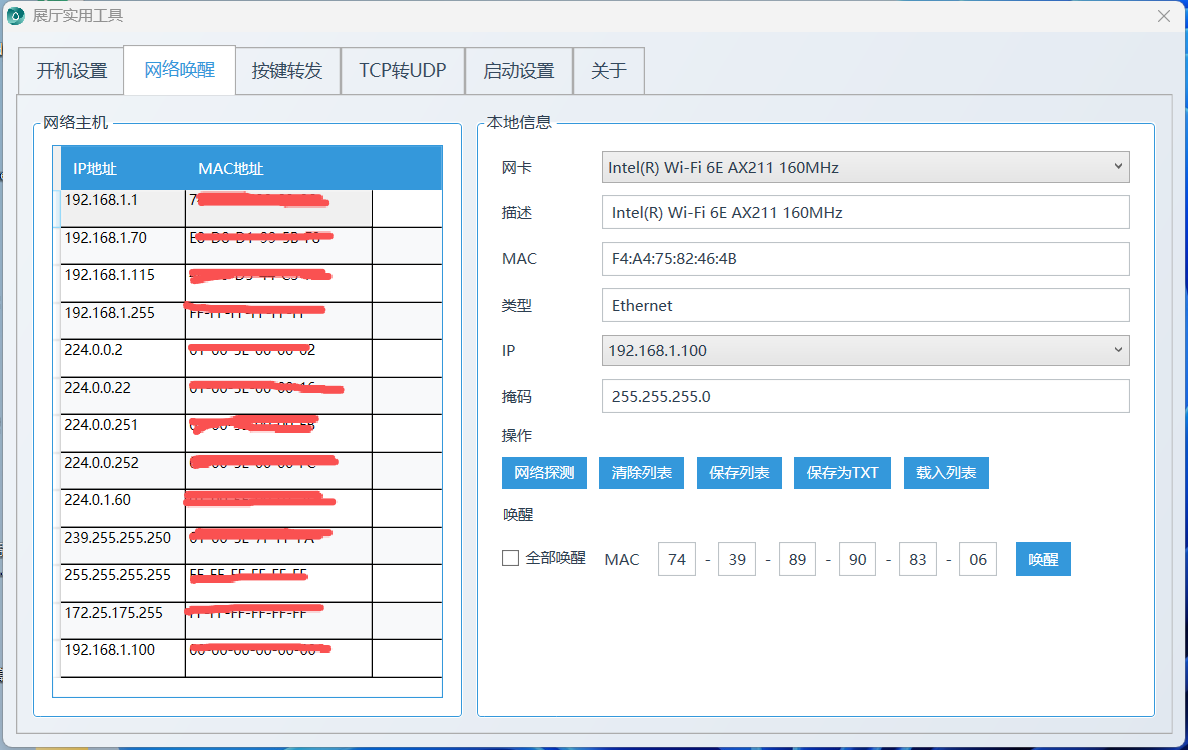Close the 展厅实用工具 window

tap(1163, 16)
